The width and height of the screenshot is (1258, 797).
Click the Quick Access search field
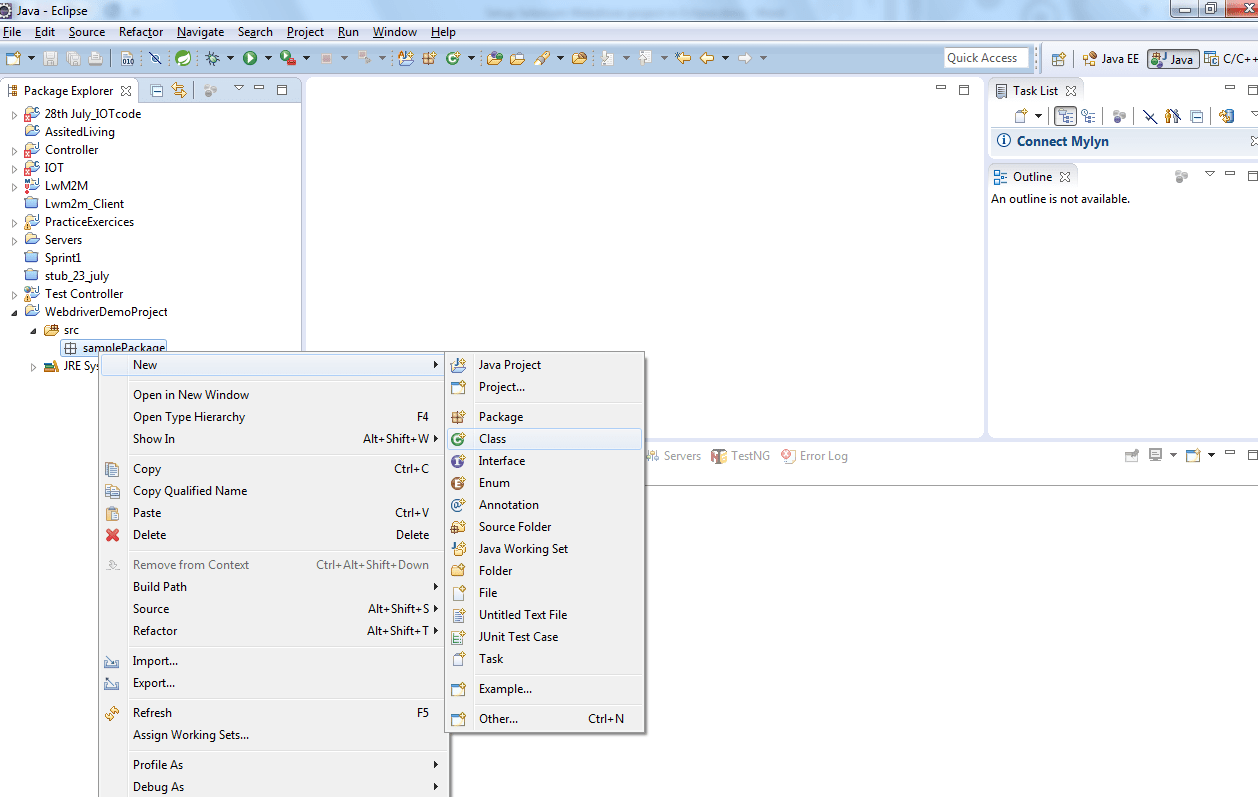(x=986, y=58)
